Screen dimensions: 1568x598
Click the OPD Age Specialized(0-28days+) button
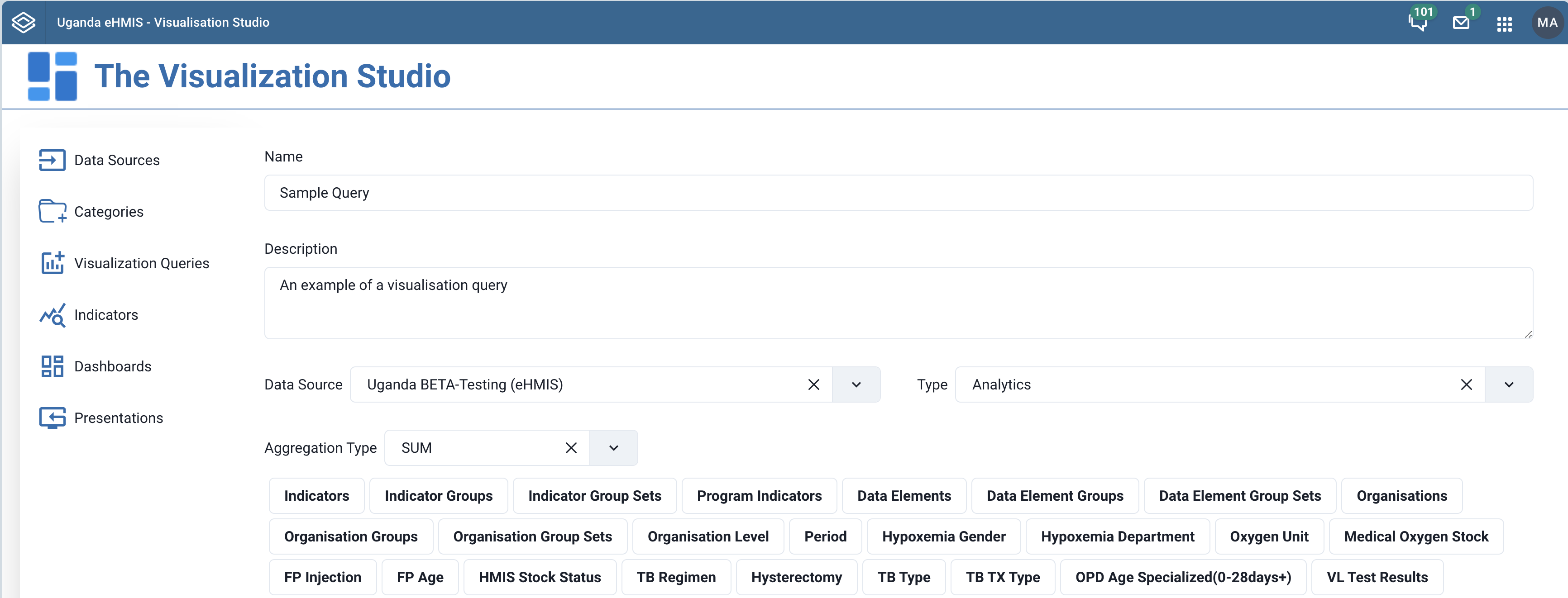[x=1183, y=577]
